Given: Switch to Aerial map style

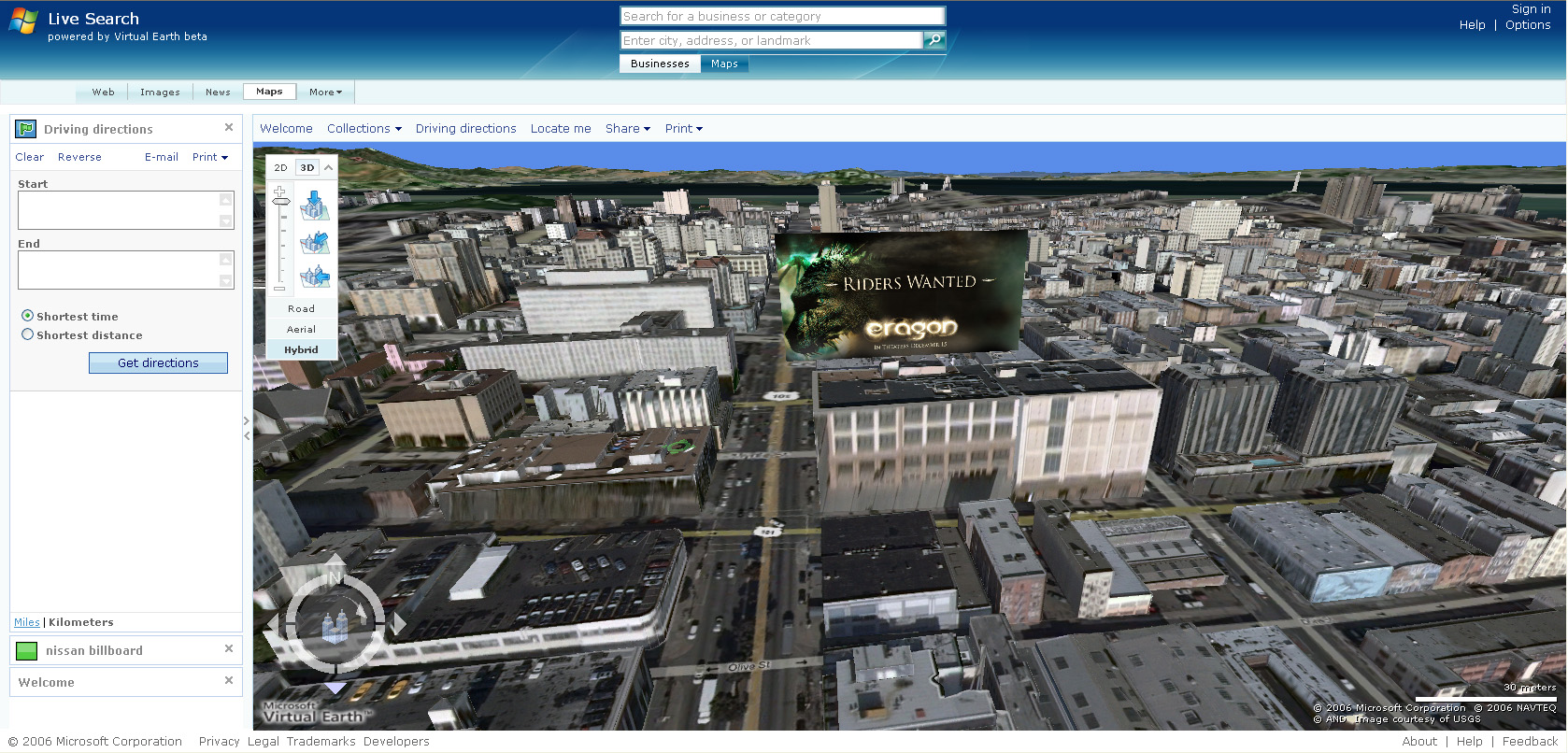Looking at the screenshot, I should pyautogui.click(x=301, y=329).
